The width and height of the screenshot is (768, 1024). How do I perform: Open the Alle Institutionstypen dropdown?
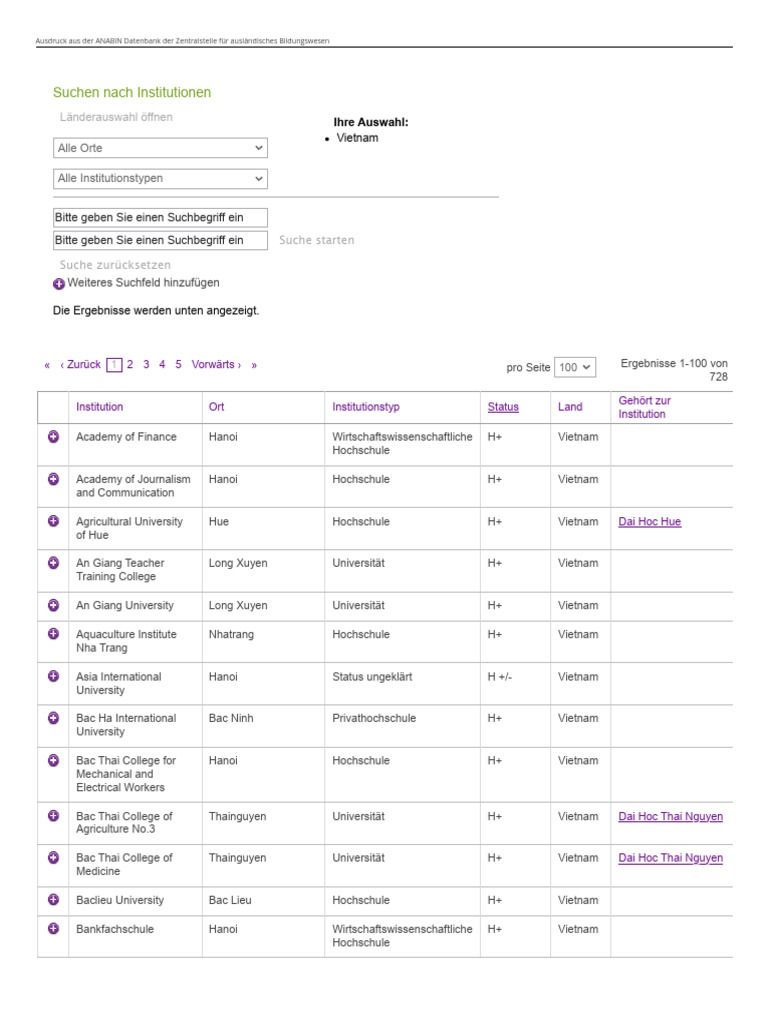(160, 179)
